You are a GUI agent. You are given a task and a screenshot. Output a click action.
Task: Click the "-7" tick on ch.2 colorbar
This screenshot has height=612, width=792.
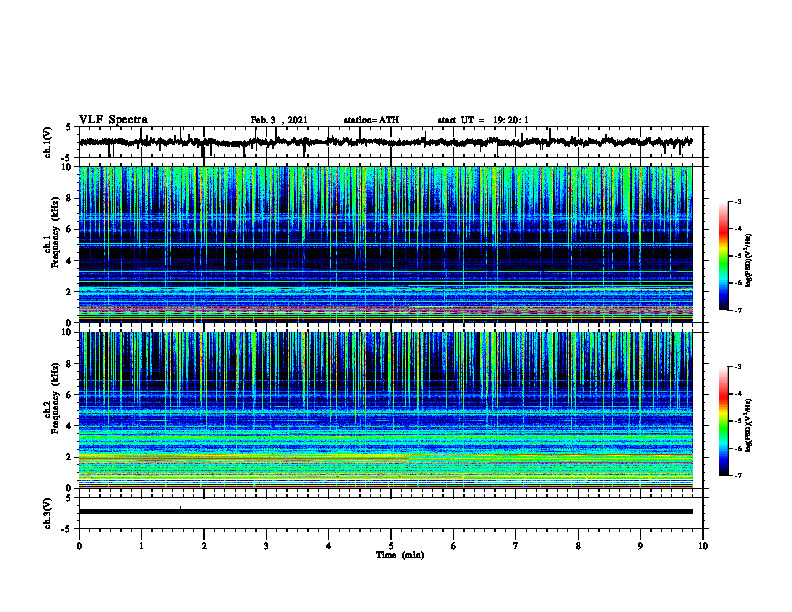tap(737, 475)
